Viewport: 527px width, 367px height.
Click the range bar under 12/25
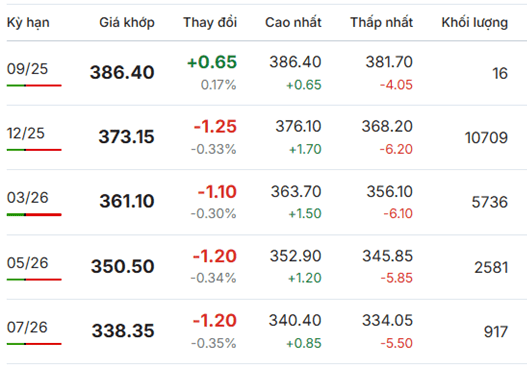point(34,150)
